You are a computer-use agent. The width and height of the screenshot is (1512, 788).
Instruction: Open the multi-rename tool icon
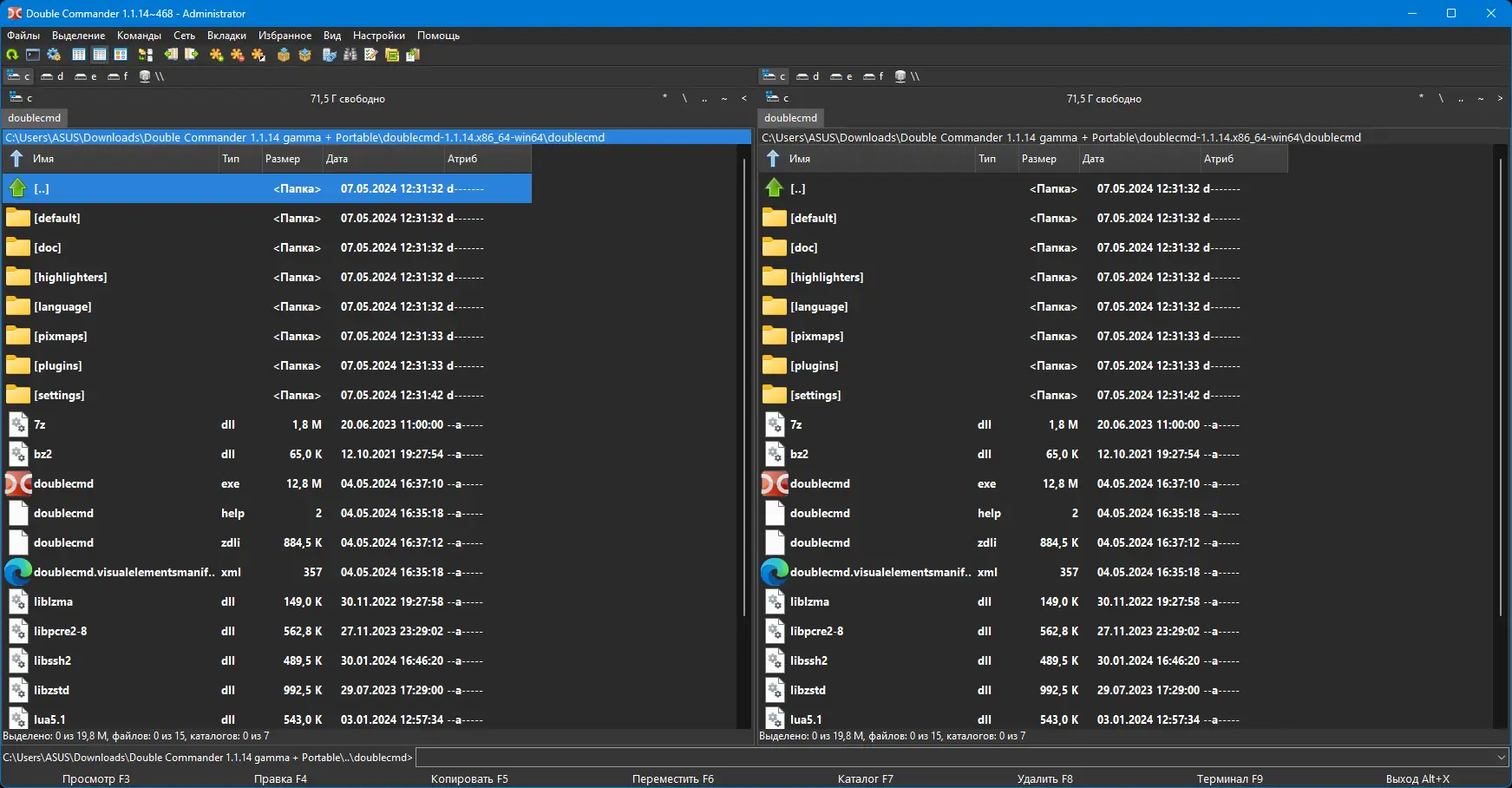371,55
